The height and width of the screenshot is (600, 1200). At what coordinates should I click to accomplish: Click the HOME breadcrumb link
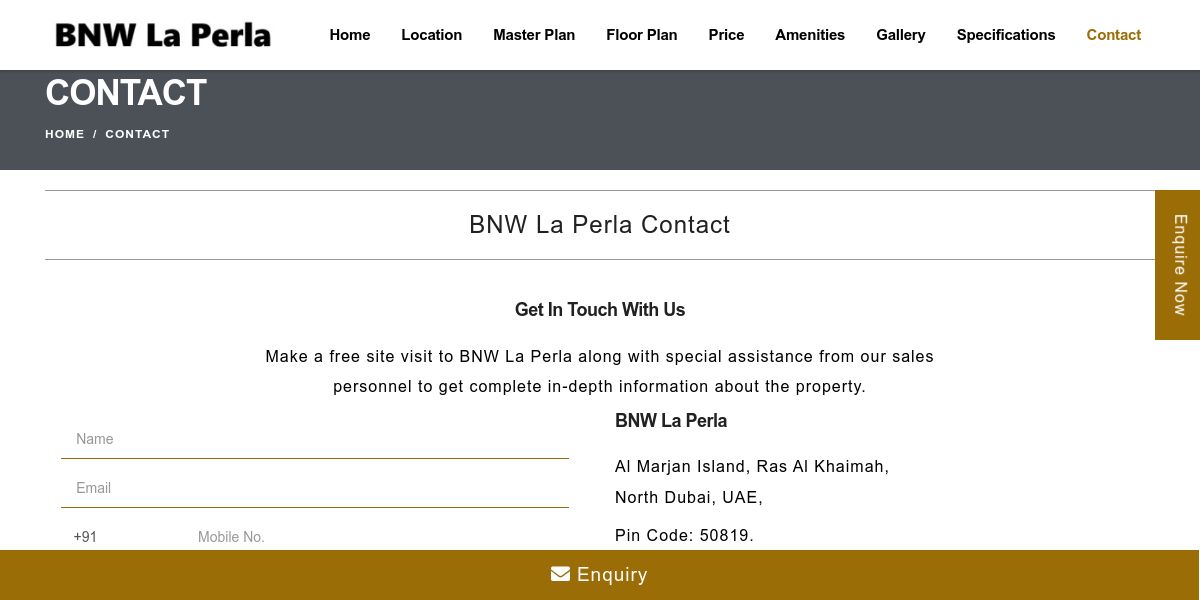[65, 134]
